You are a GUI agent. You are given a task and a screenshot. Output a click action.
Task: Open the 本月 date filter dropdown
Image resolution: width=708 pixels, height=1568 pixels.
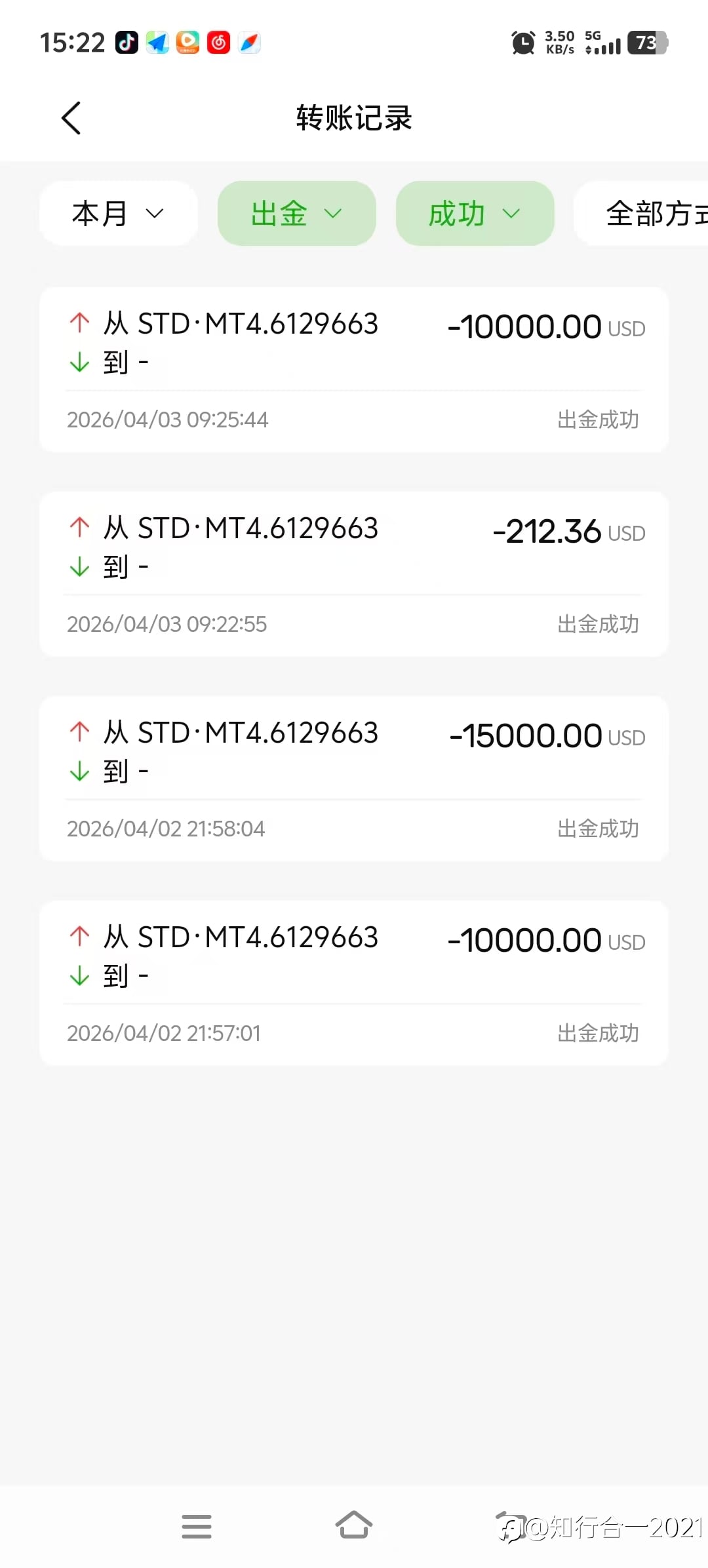118,214
